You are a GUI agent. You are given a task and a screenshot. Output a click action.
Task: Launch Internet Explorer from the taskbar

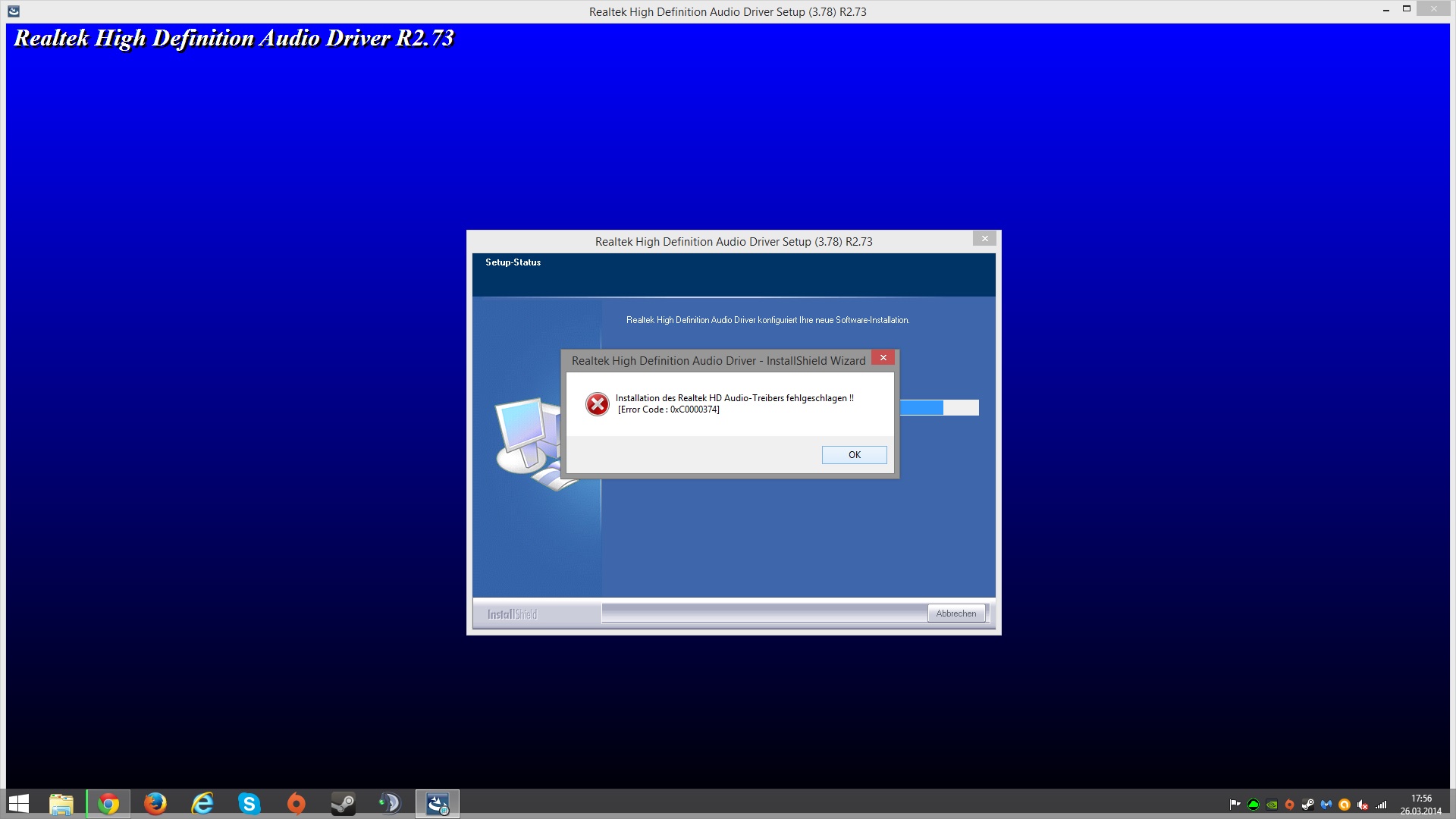click(202, 804)
